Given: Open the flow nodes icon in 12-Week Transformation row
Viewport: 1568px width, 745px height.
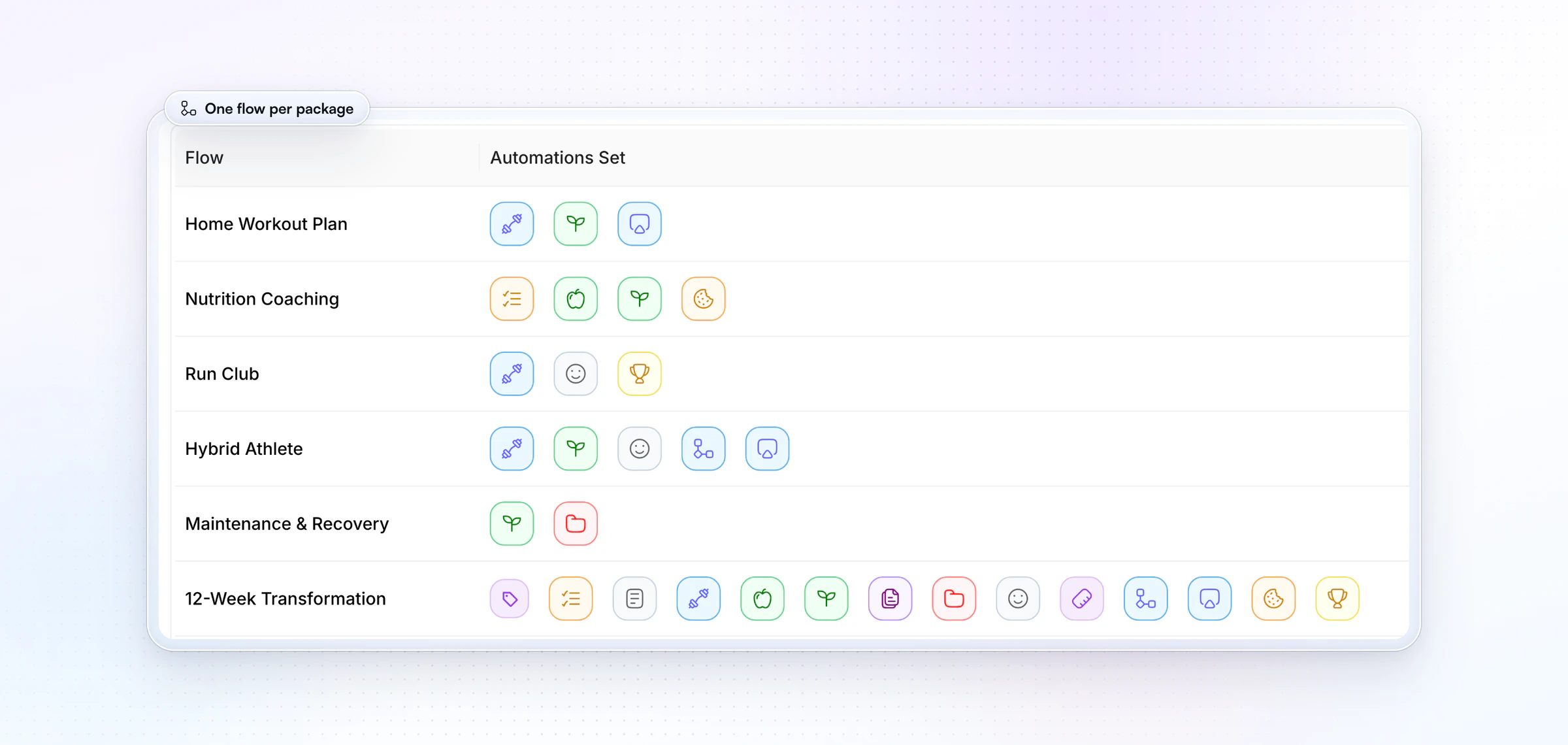Looking at the screenshot, I should [1146, 599].
